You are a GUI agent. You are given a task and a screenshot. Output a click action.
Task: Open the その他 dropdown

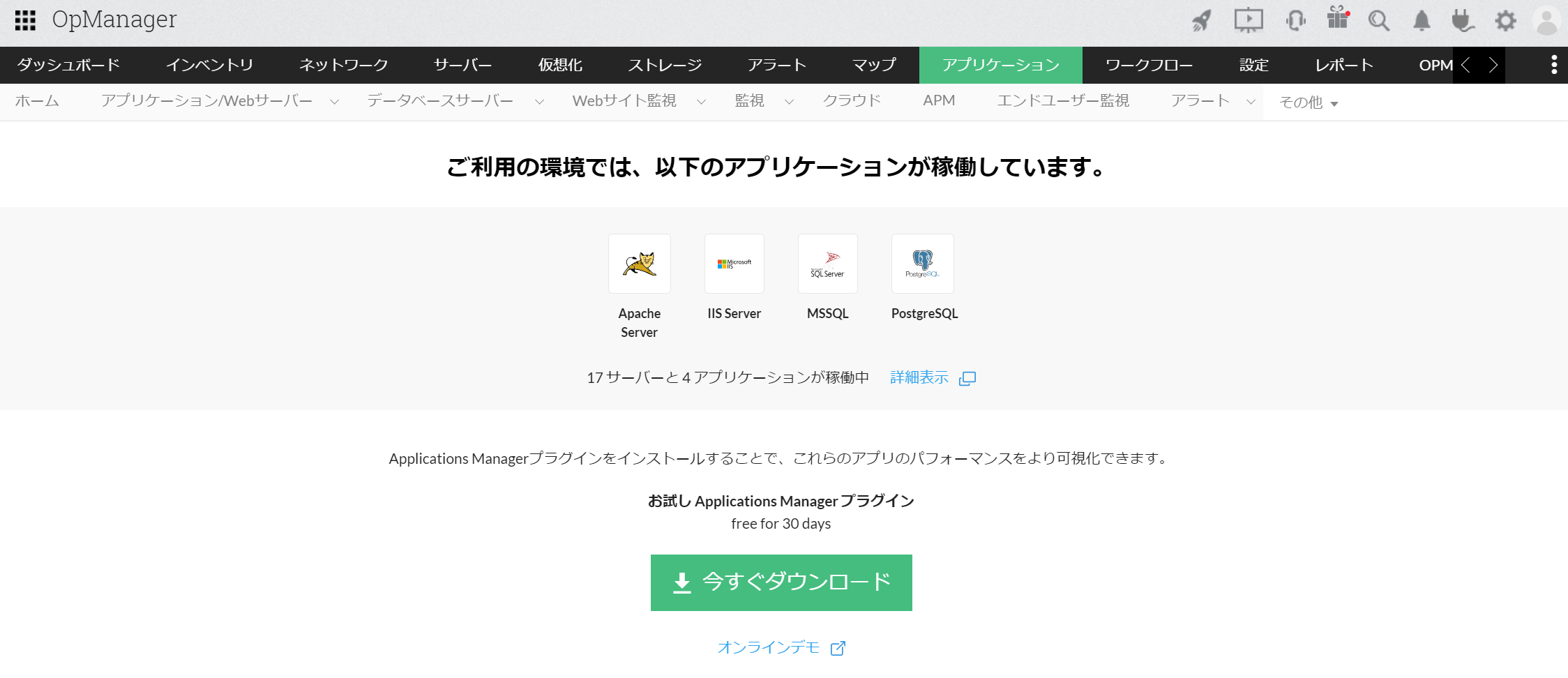[x=1309, y=103]
